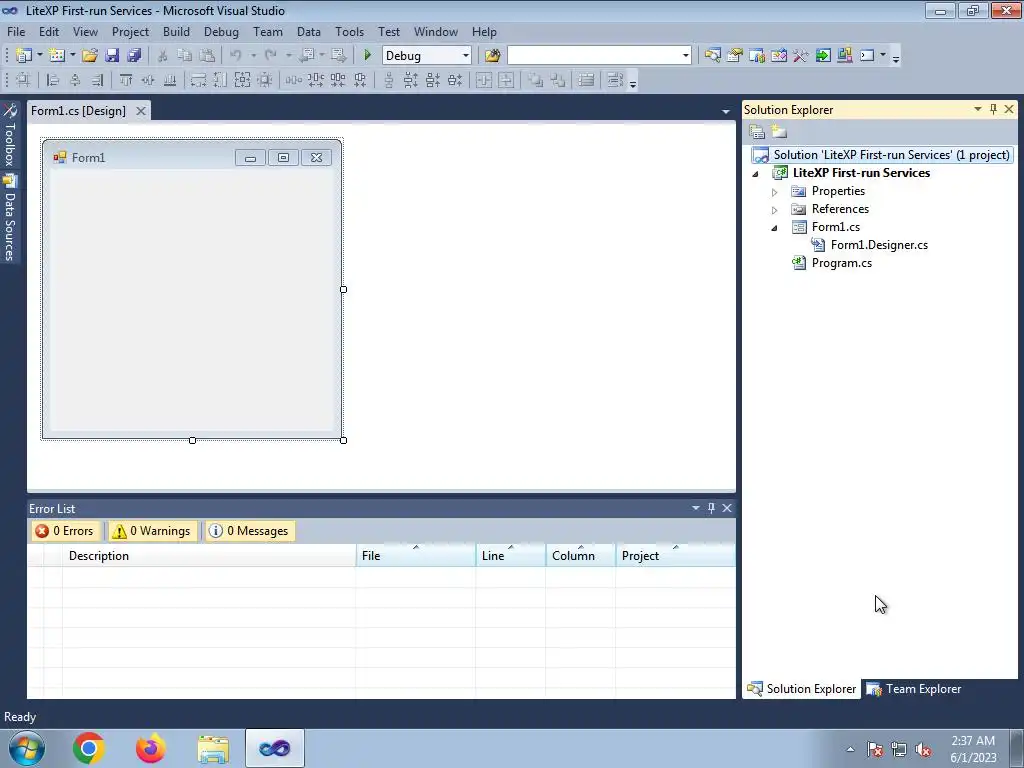
Task: Click the Save All icon
Action: 134,56
